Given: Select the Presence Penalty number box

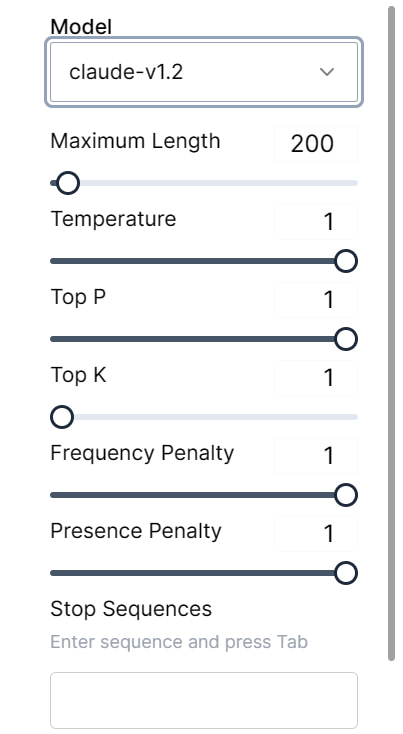Looking at the screenshot, I should (x=316, y=534).
